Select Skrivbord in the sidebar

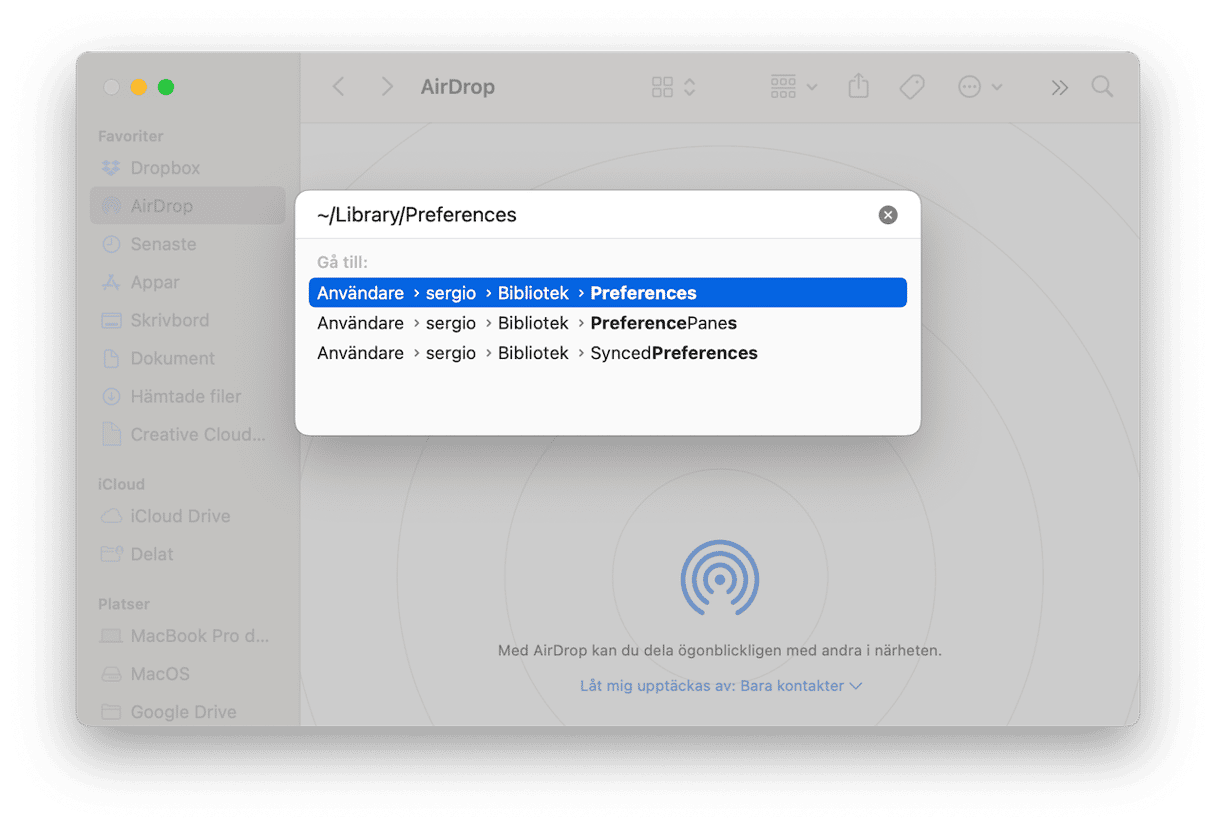[169, 320]
